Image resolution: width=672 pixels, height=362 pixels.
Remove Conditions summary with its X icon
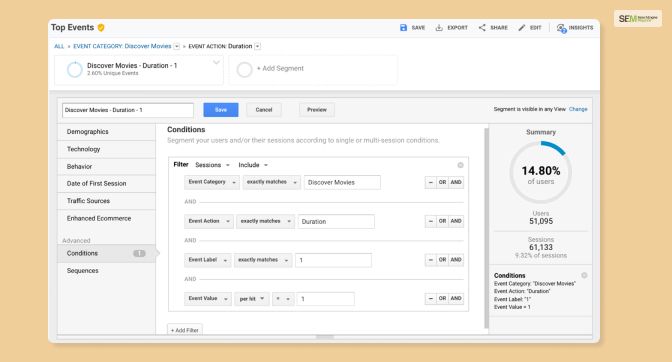click(x=584, y=275)
